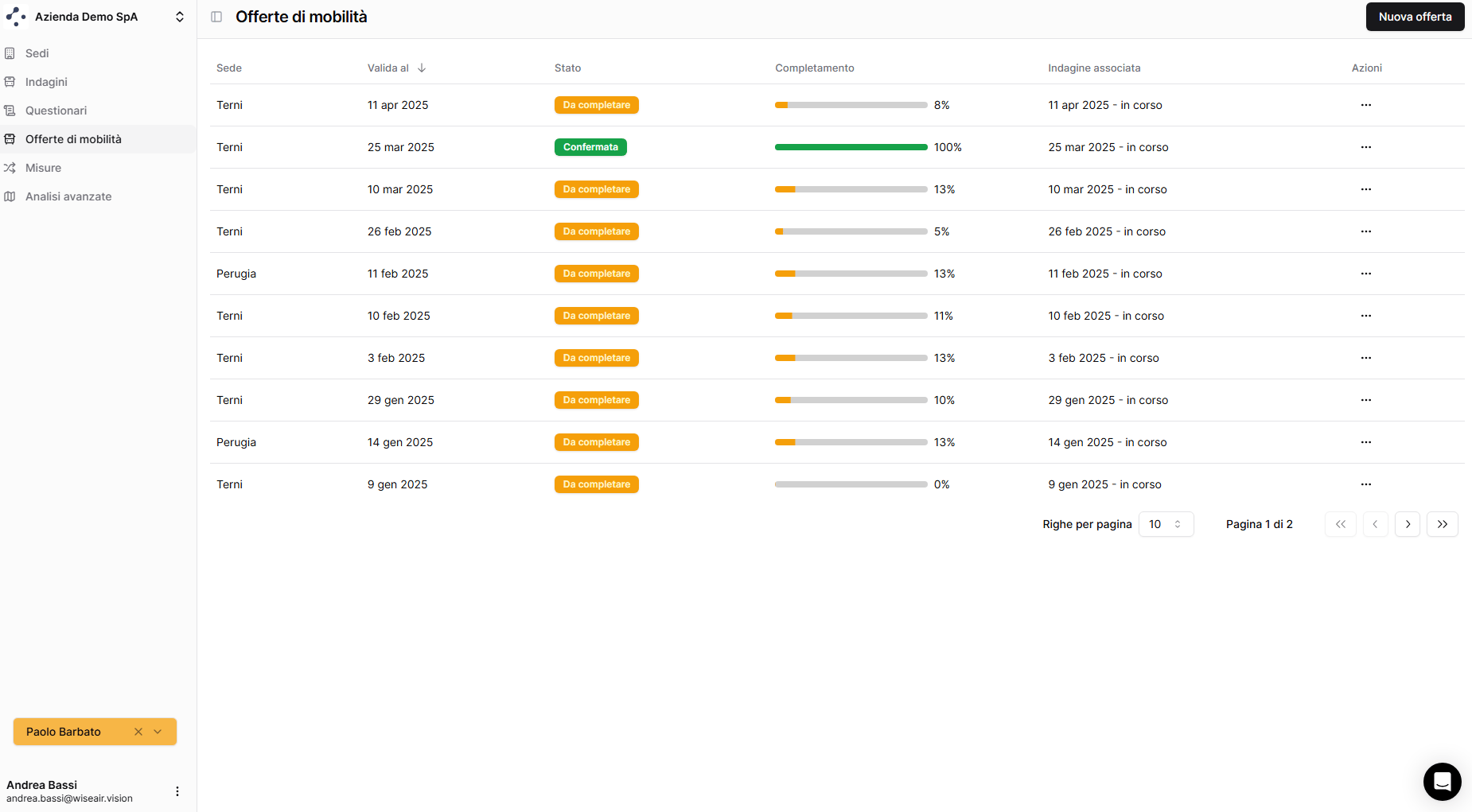1472x812 pixels.
Task: Open actions menu for 3 feb 2025 row
Action: [1366, 358]
